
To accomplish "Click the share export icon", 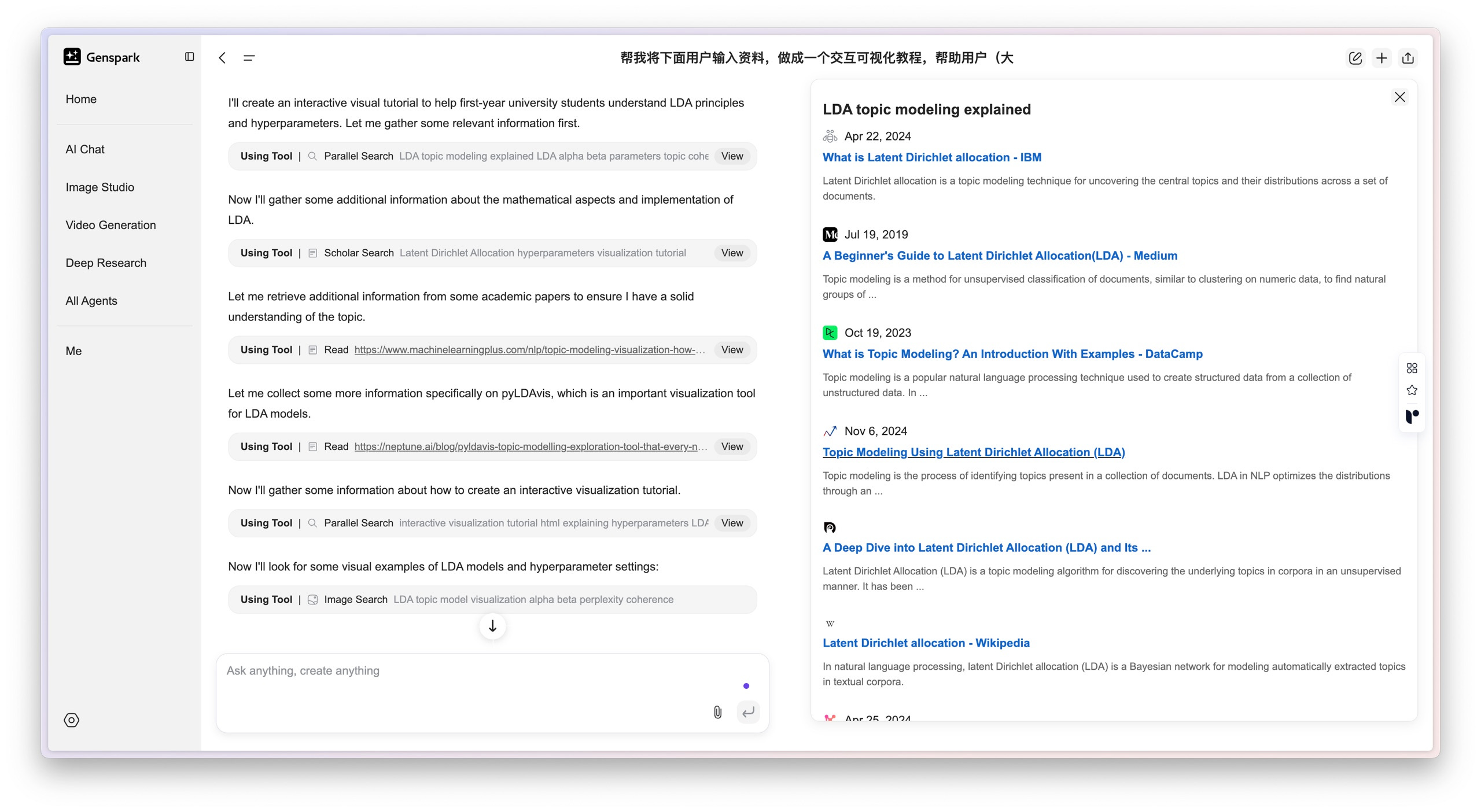I will [x=1408, y=58].
